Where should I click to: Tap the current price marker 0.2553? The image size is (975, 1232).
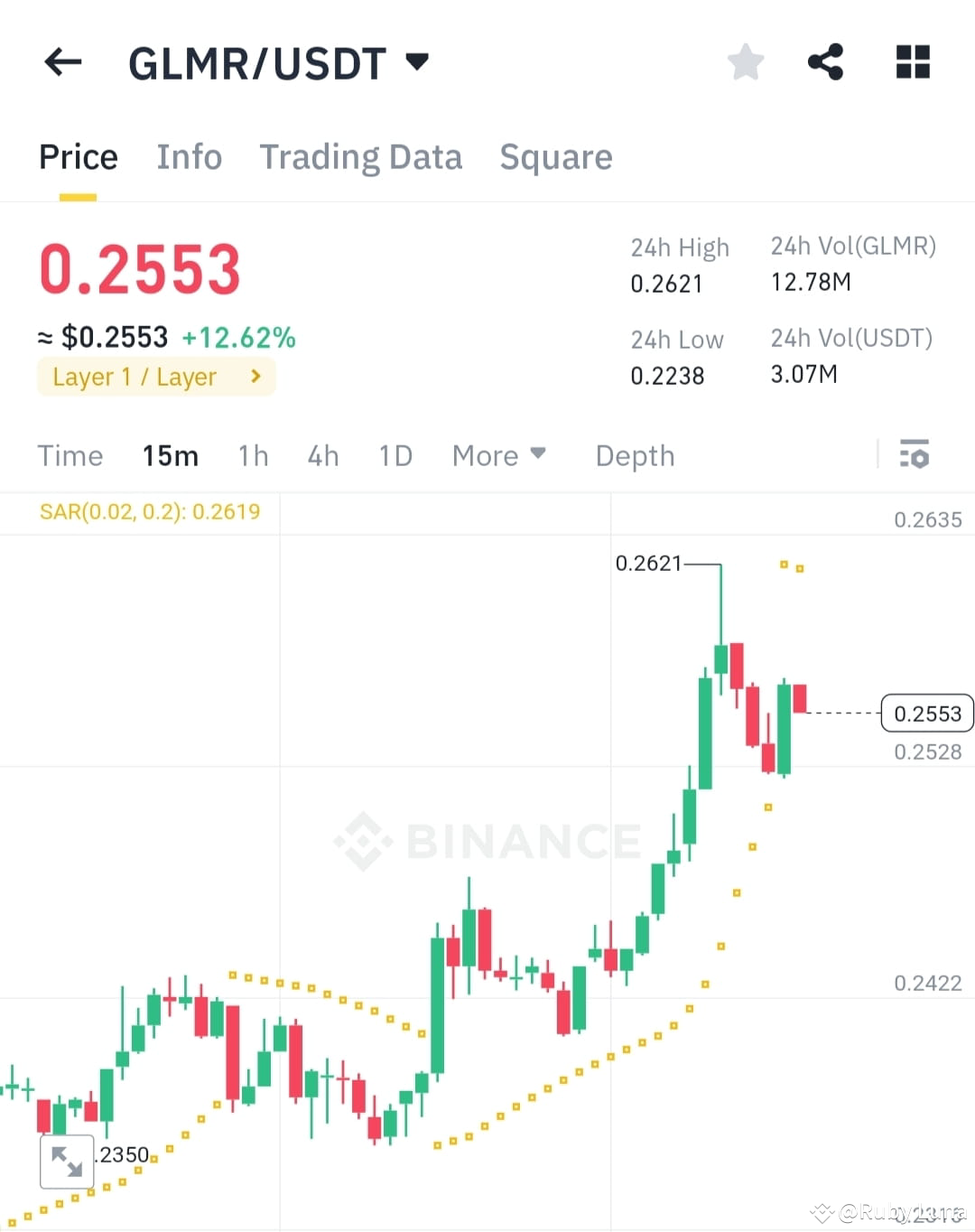pos(926,713)
